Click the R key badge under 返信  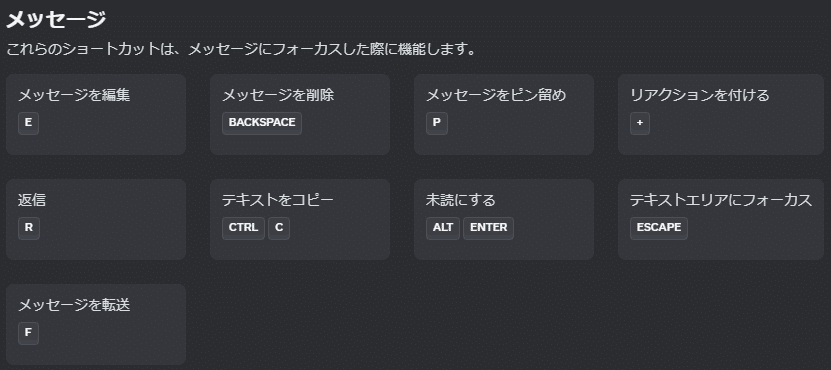pos(29,228)
